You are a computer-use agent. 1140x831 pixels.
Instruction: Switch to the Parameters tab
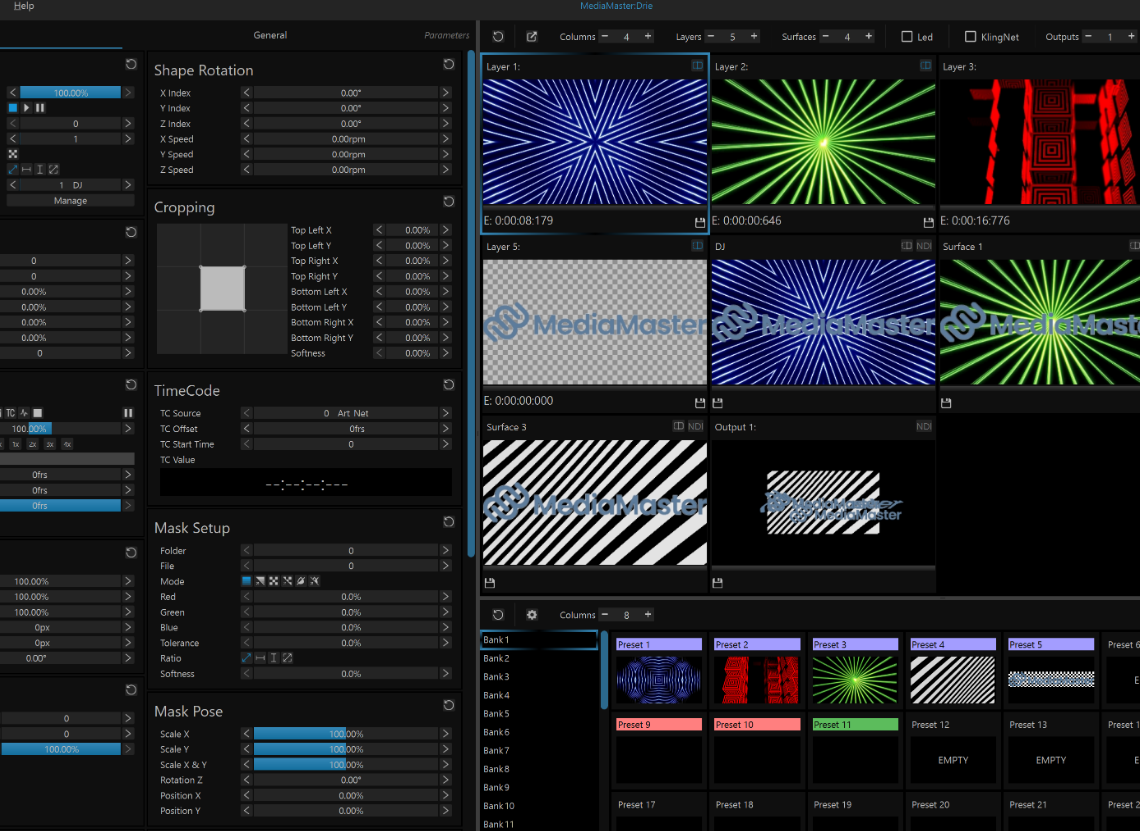click(x=446, y=35)
